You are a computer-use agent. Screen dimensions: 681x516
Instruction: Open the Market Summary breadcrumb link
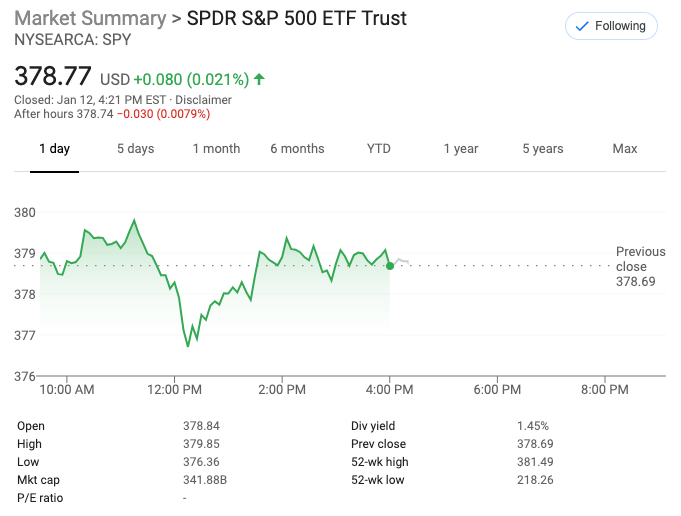click(x=90, y=19)
